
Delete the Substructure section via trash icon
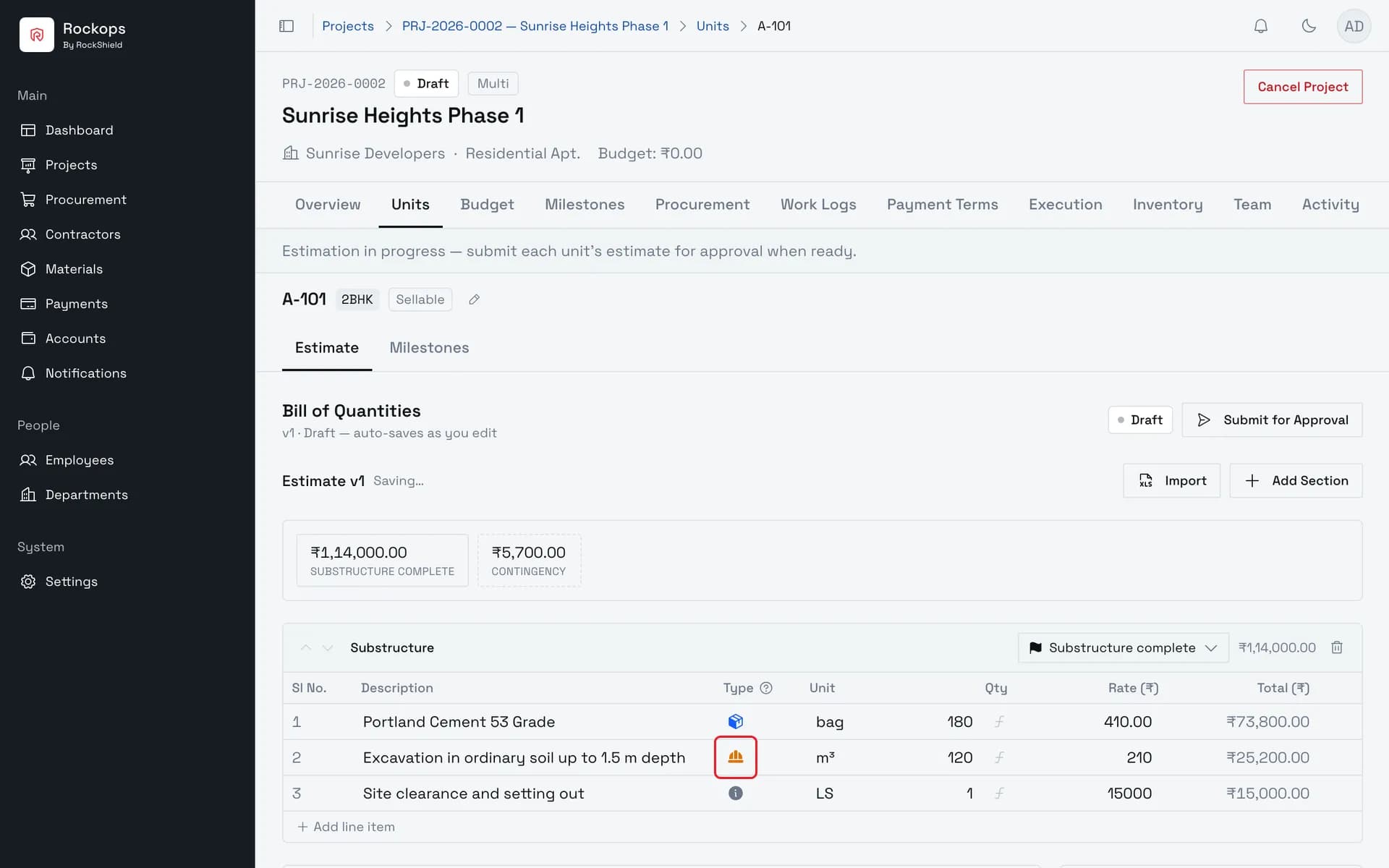point(1337,647)
